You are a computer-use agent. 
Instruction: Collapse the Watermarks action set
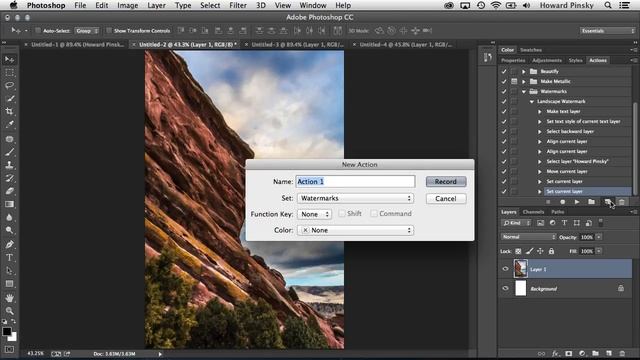(524, 91)
